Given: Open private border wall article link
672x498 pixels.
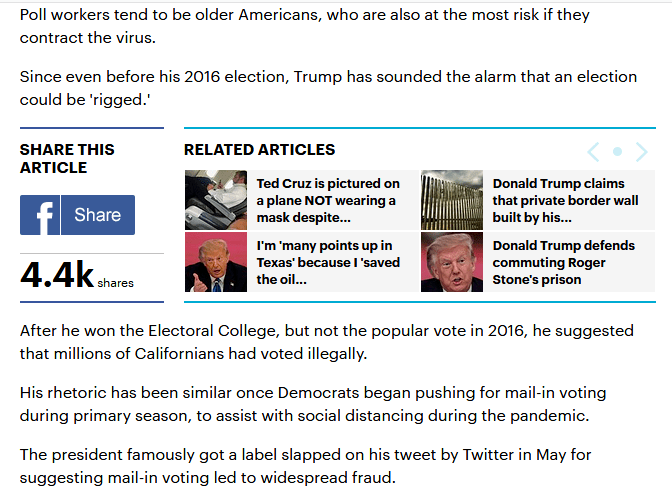Looking at the screenshot, I should point(565,200).
